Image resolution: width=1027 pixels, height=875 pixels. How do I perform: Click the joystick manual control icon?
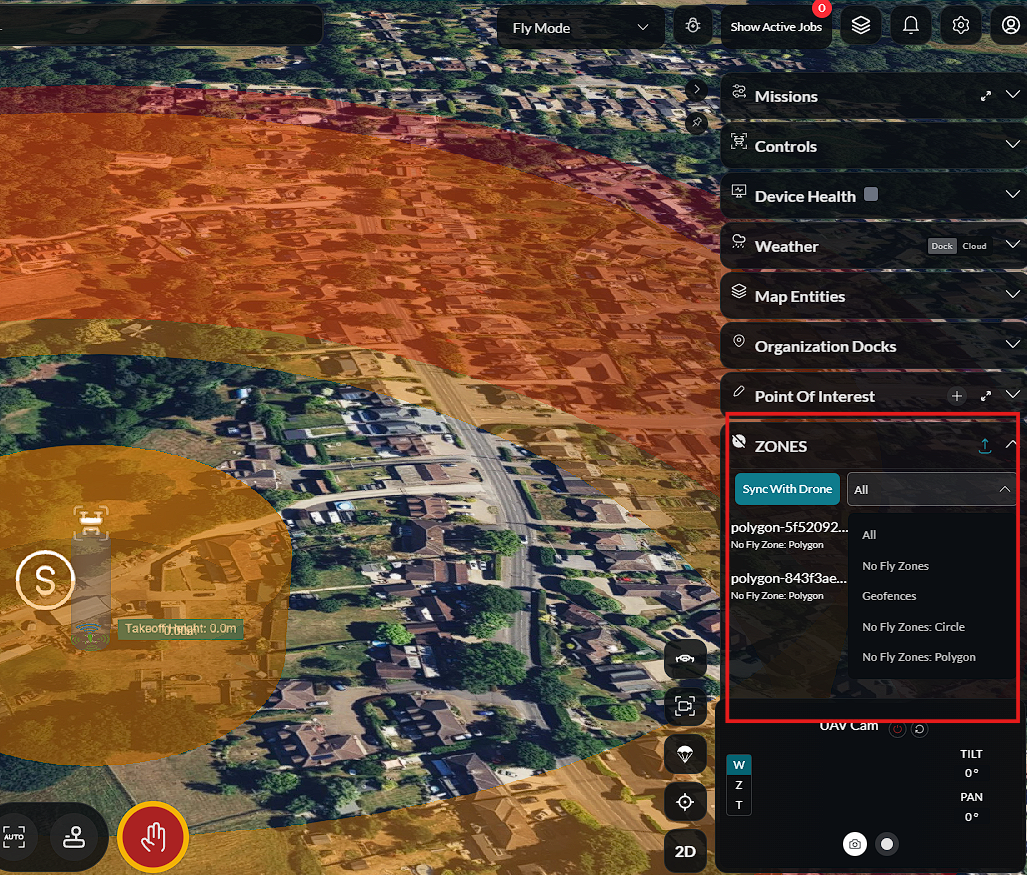click(x=73, y=837)
